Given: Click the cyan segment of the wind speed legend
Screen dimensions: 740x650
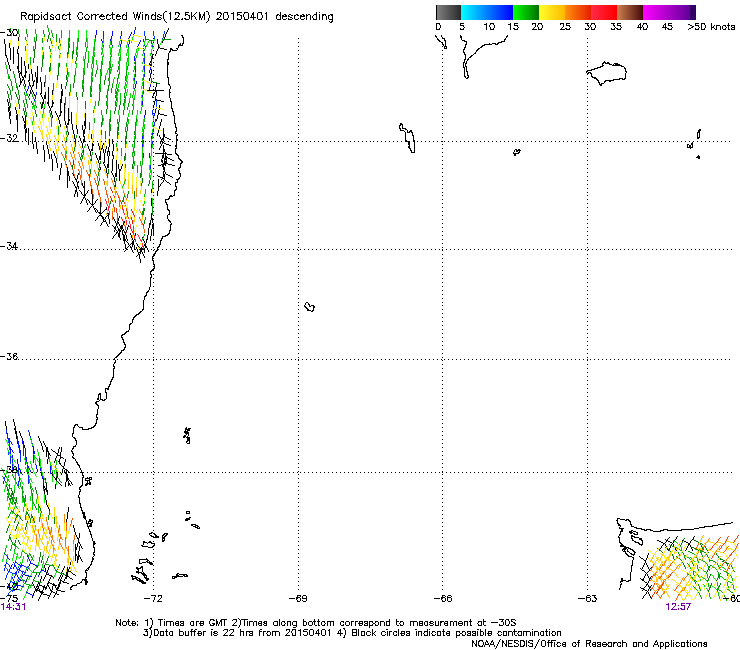Looking at the screenshot, I should (474, 12).
